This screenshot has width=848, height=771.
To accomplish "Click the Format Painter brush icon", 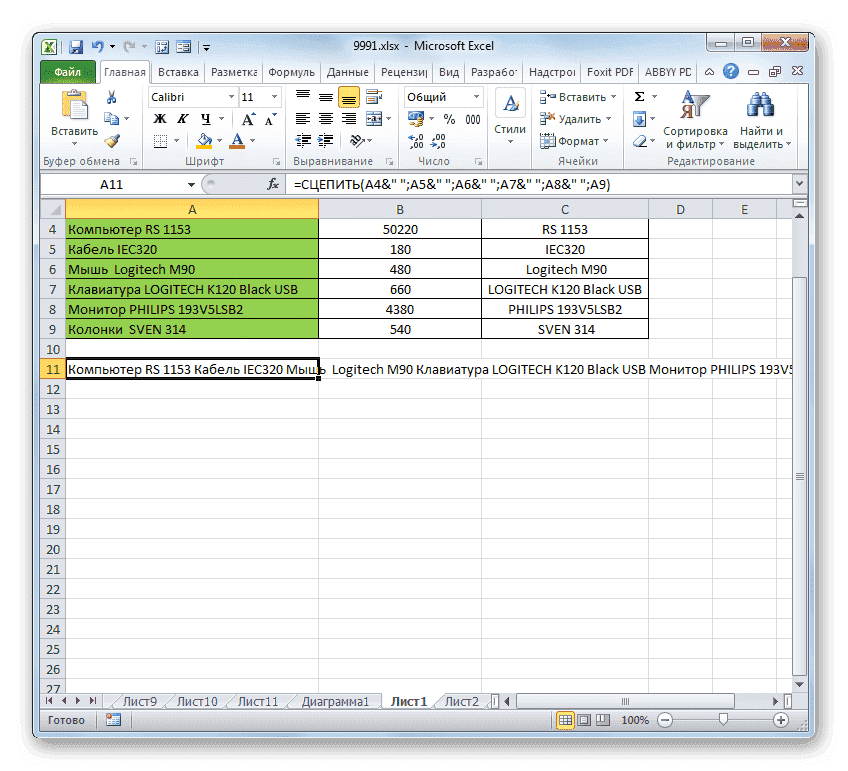I will pyautogui.click(x=113, y=142).
